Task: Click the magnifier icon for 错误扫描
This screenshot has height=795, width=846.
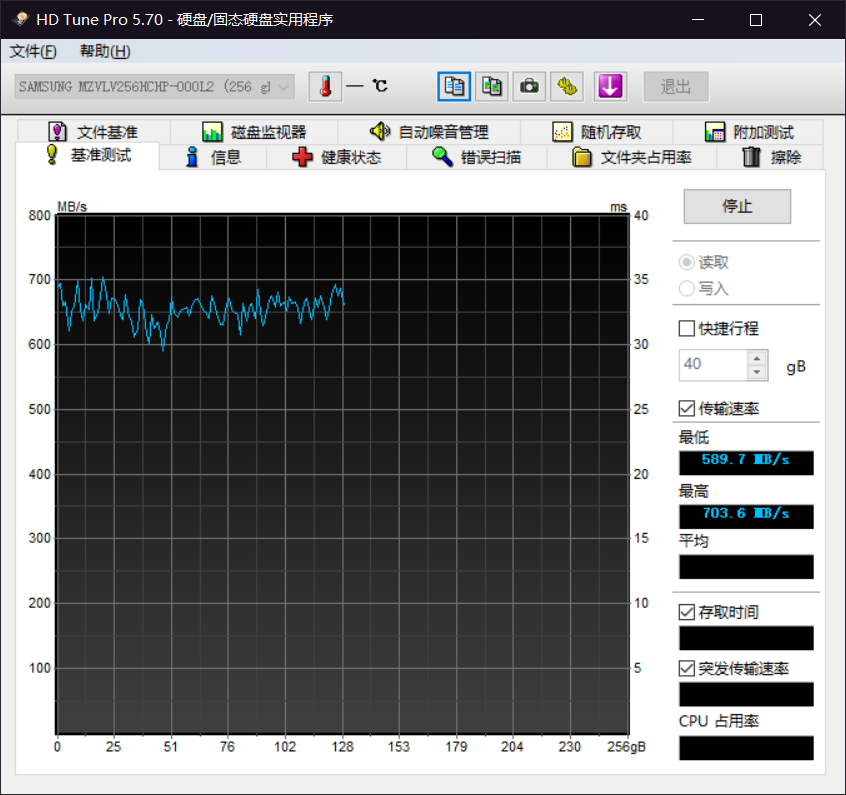Action: 442,157
